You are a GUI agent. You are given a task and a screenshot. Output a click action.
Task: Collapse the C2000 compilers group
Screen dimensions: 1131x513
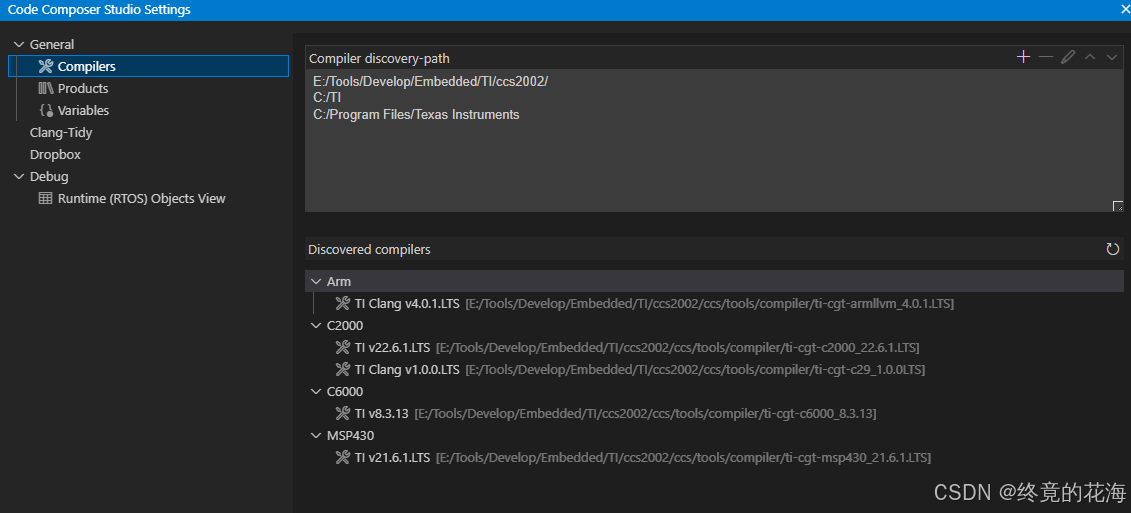click(x=315, y=325)
